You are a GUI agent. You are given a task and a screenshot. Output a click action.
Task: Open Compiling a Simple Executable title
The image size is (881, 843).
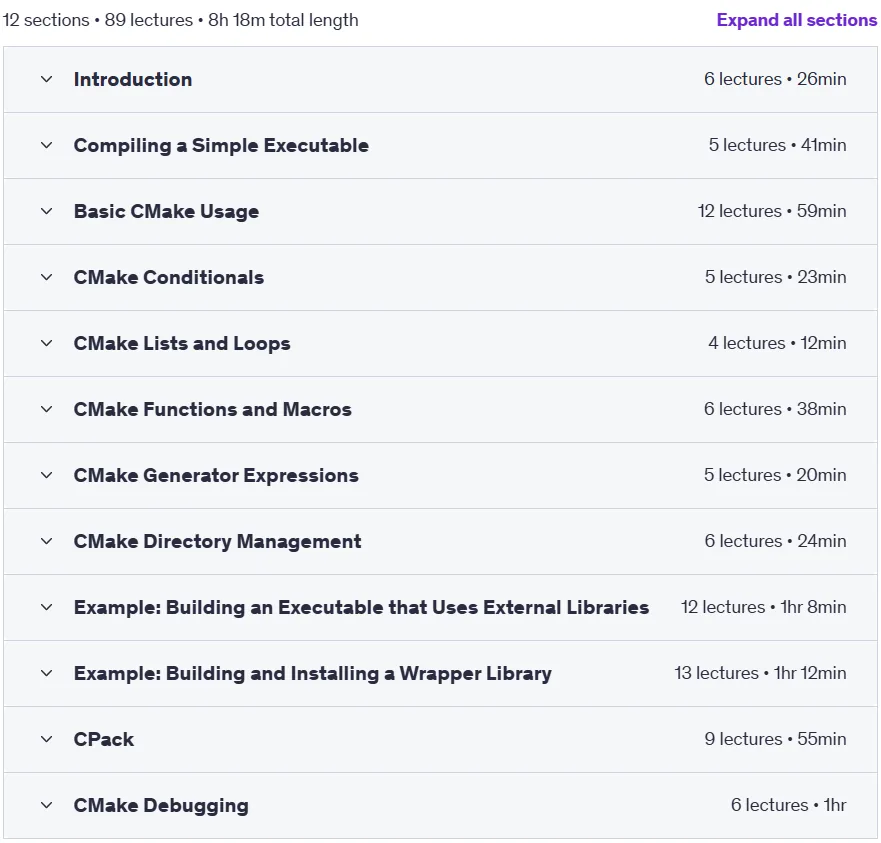pos(221,146)
